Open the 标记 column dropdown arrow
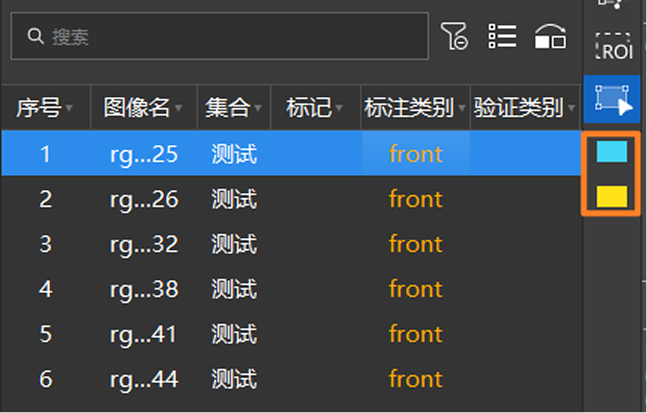This screenshot has height=413, width=647. (x=339, y=108)
